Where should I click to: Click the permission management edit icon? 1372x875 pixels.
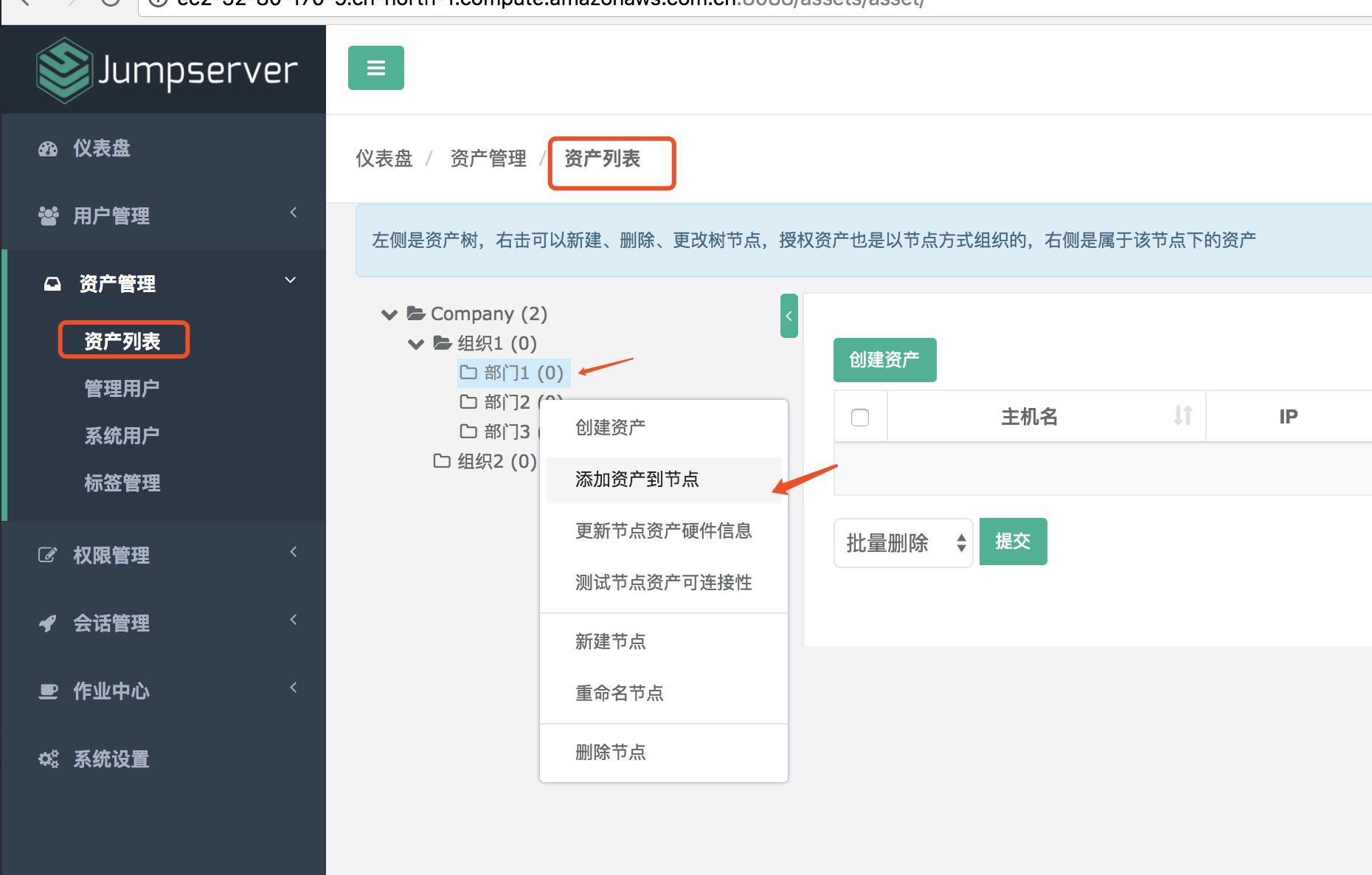tap(48, 555)
